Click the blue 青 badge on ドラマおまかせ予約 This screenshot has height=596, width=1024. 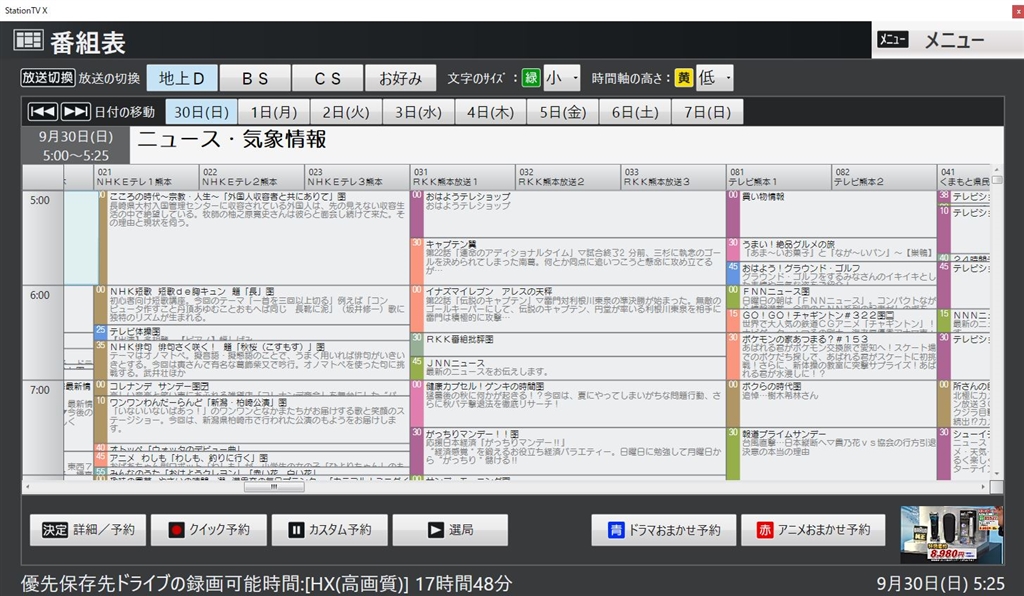[616, 529]
